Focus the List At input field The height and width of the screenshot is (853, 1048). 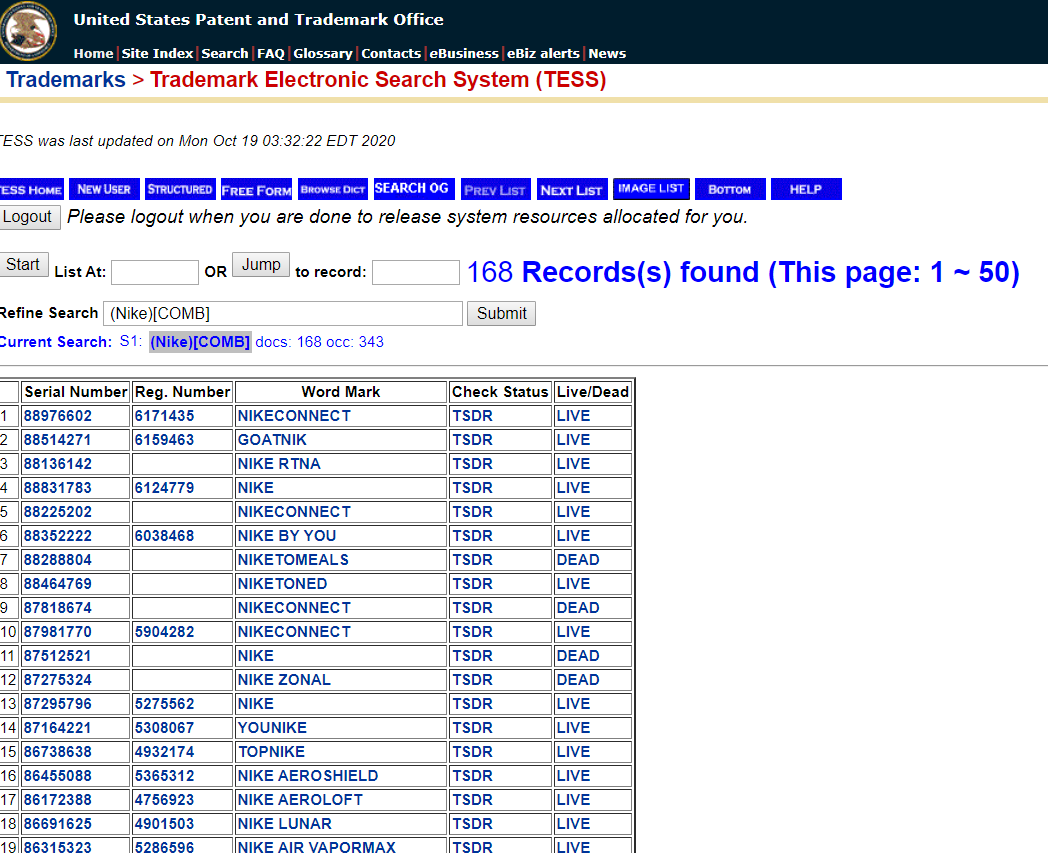click(x=155, y=272)
